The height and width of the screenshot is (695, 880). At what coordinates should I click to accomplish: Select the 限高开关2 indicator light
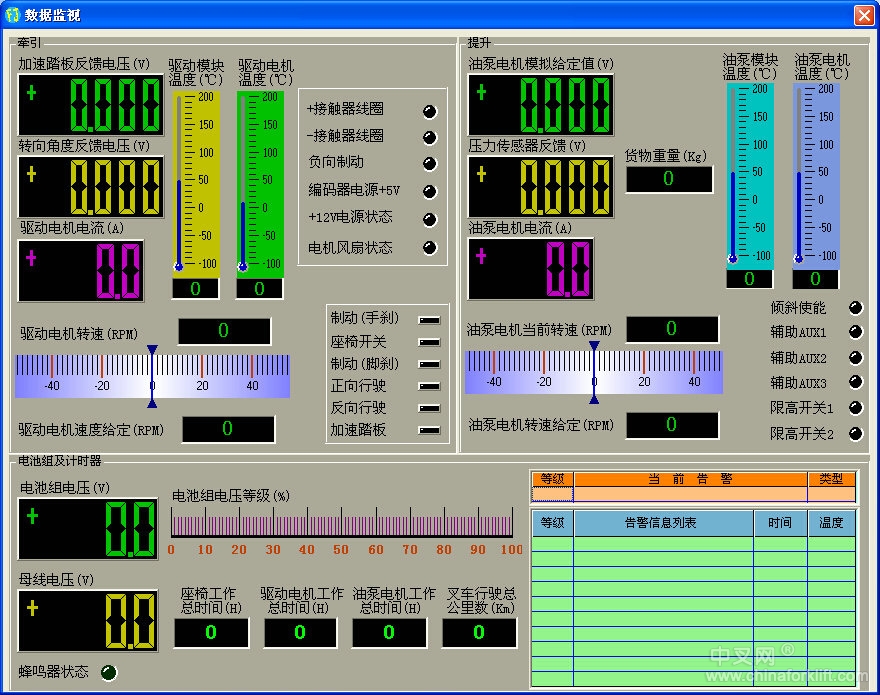point(856,433)
